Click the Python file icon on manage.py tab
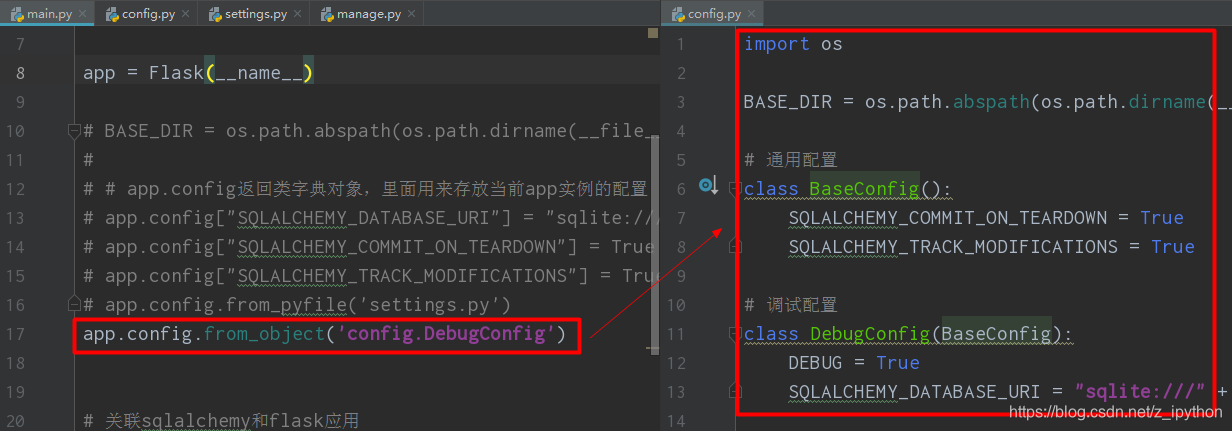The image size is (1232, 431). pos(329,14)
